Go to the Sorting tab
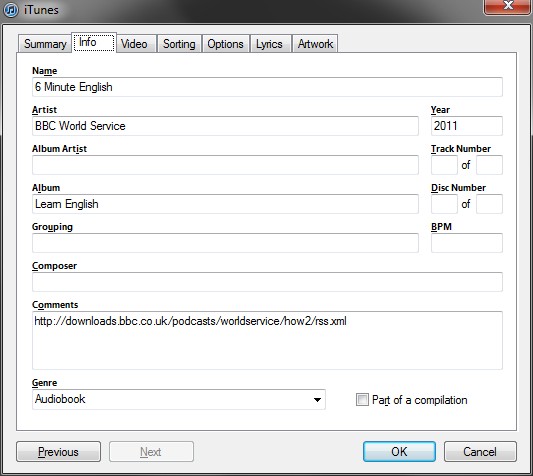 (x=179, y=44)
